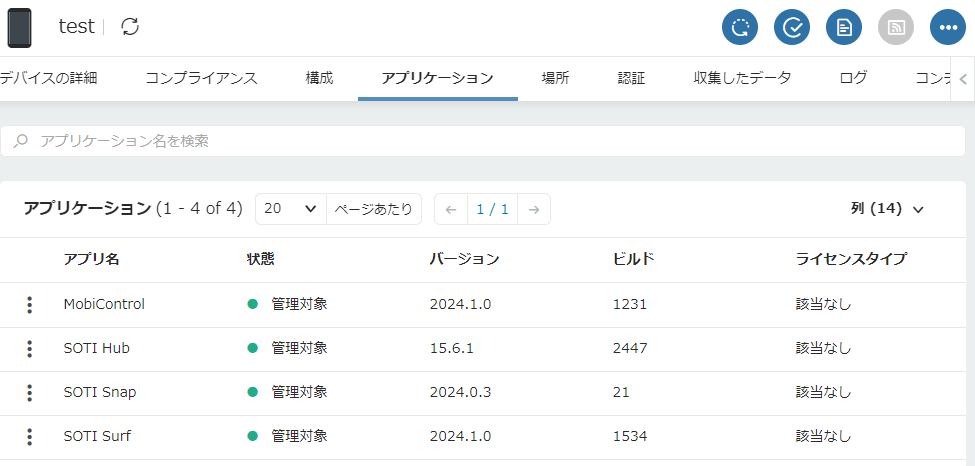Go to previous page arrow
Viewport: 975px width, 466px height.
pos(451,210)
